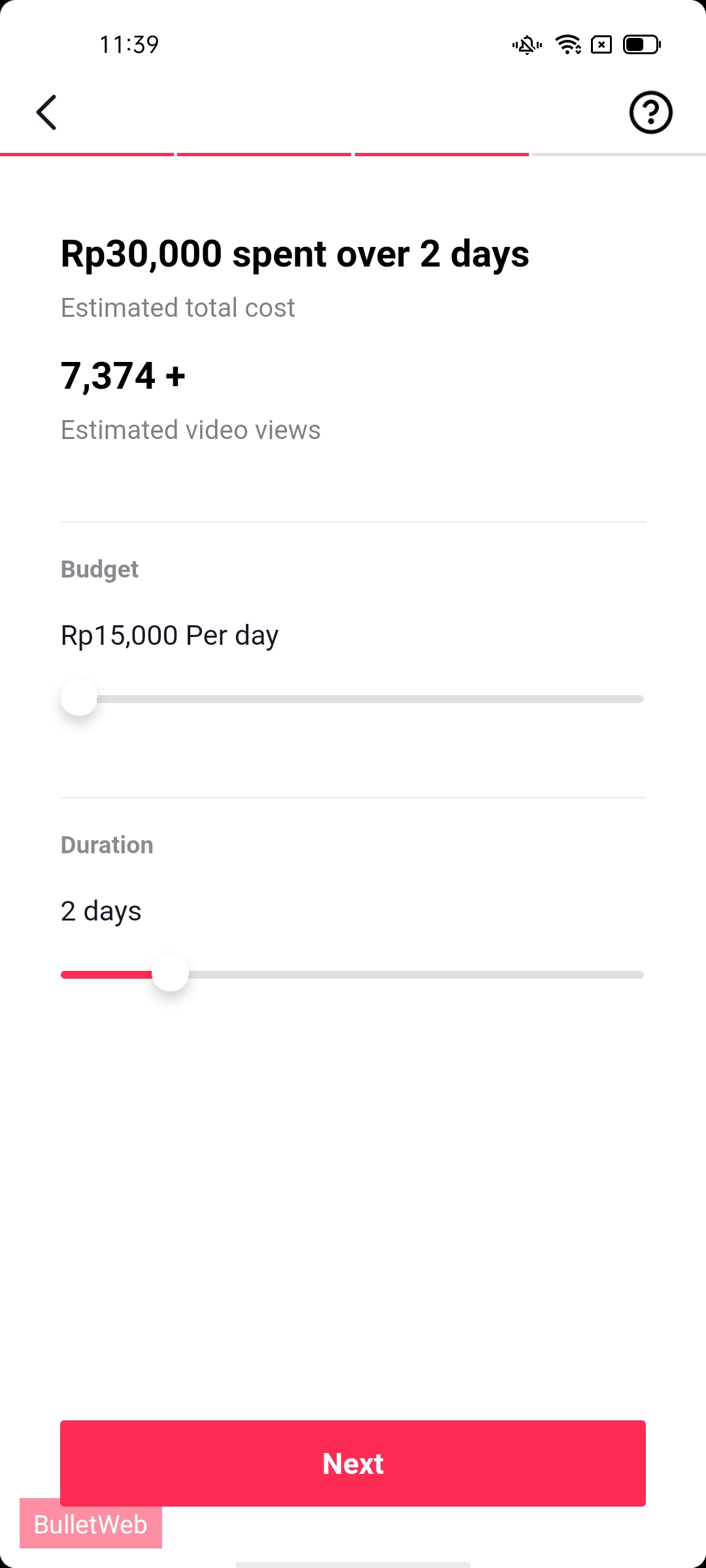Tap the BulletWeb watermark label

(91, 1525)
